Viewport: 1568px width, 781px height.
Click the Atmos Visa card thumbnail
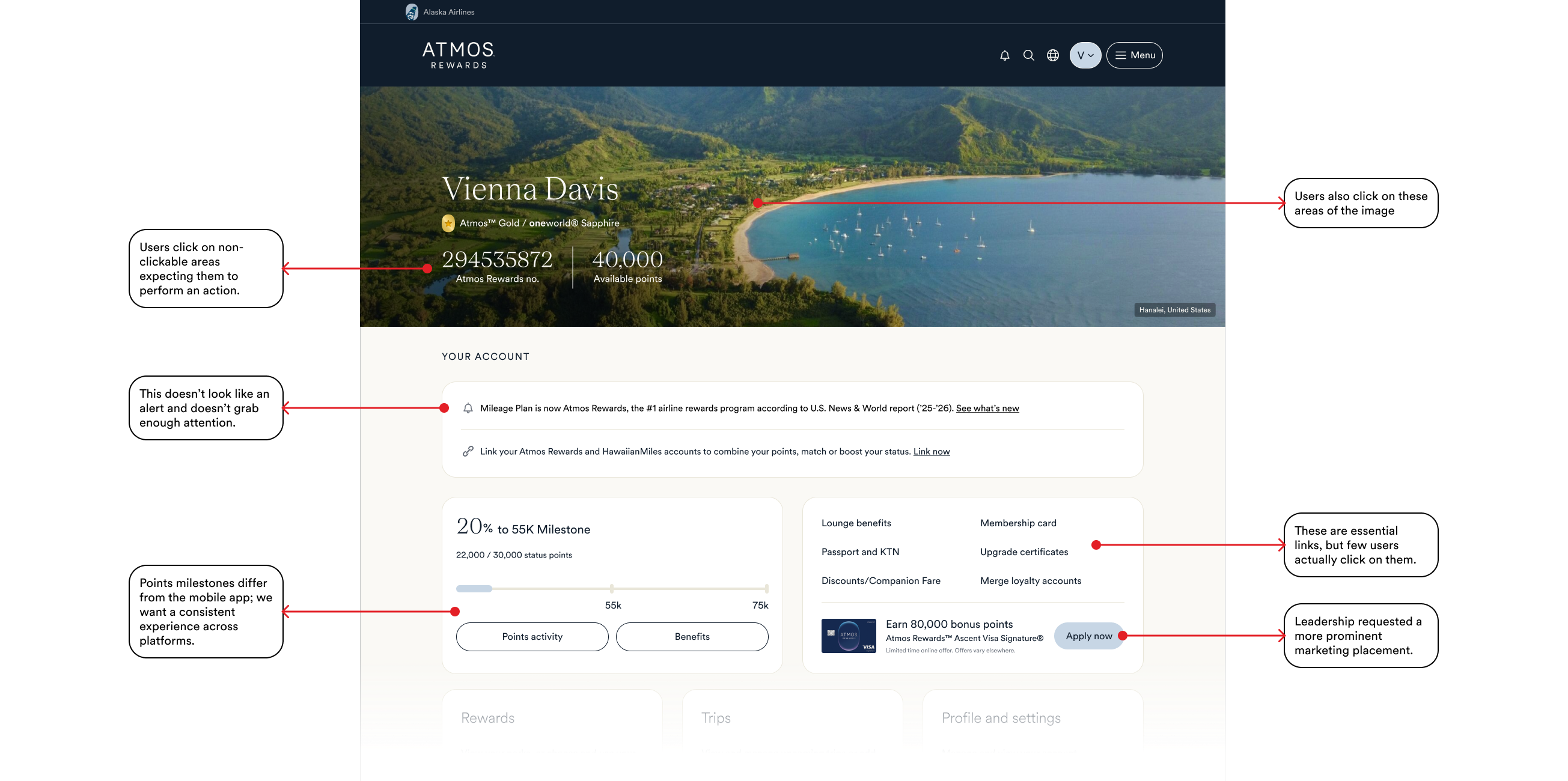click(x=849, y=636)
